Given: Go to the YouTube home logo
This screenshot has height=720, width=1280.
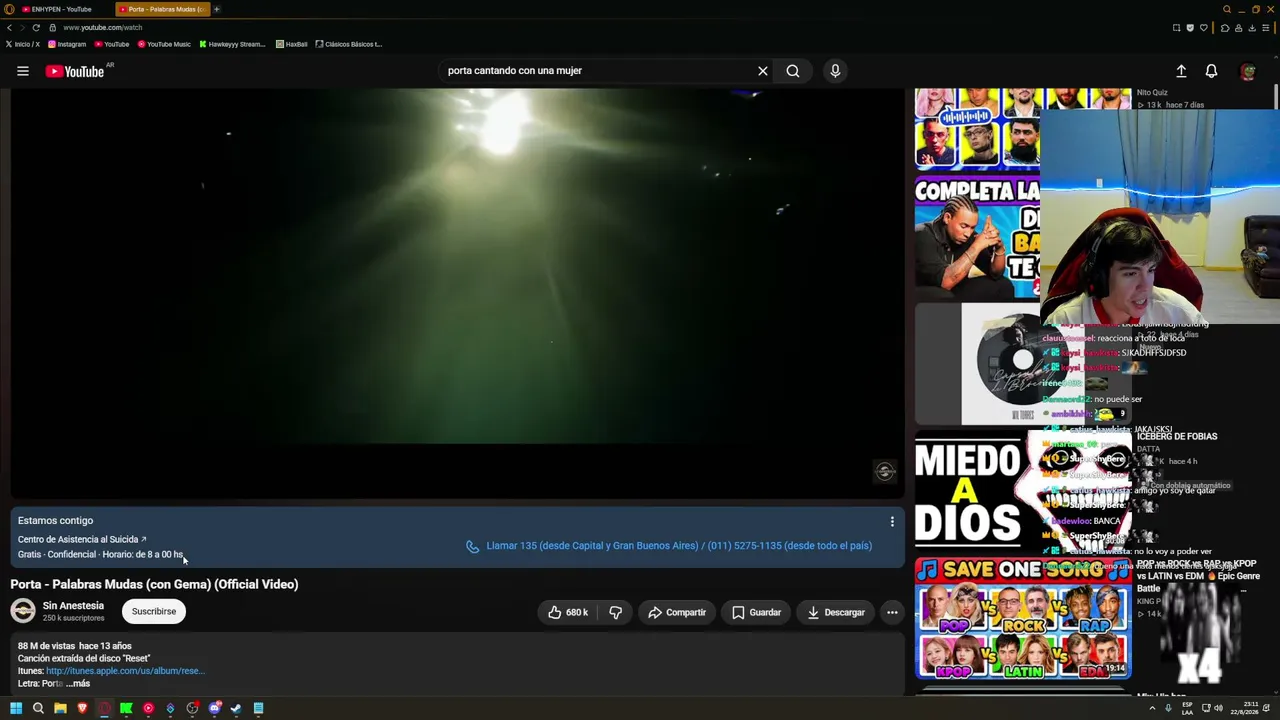Looking at the screenshot, I should (x=75, y=71).
